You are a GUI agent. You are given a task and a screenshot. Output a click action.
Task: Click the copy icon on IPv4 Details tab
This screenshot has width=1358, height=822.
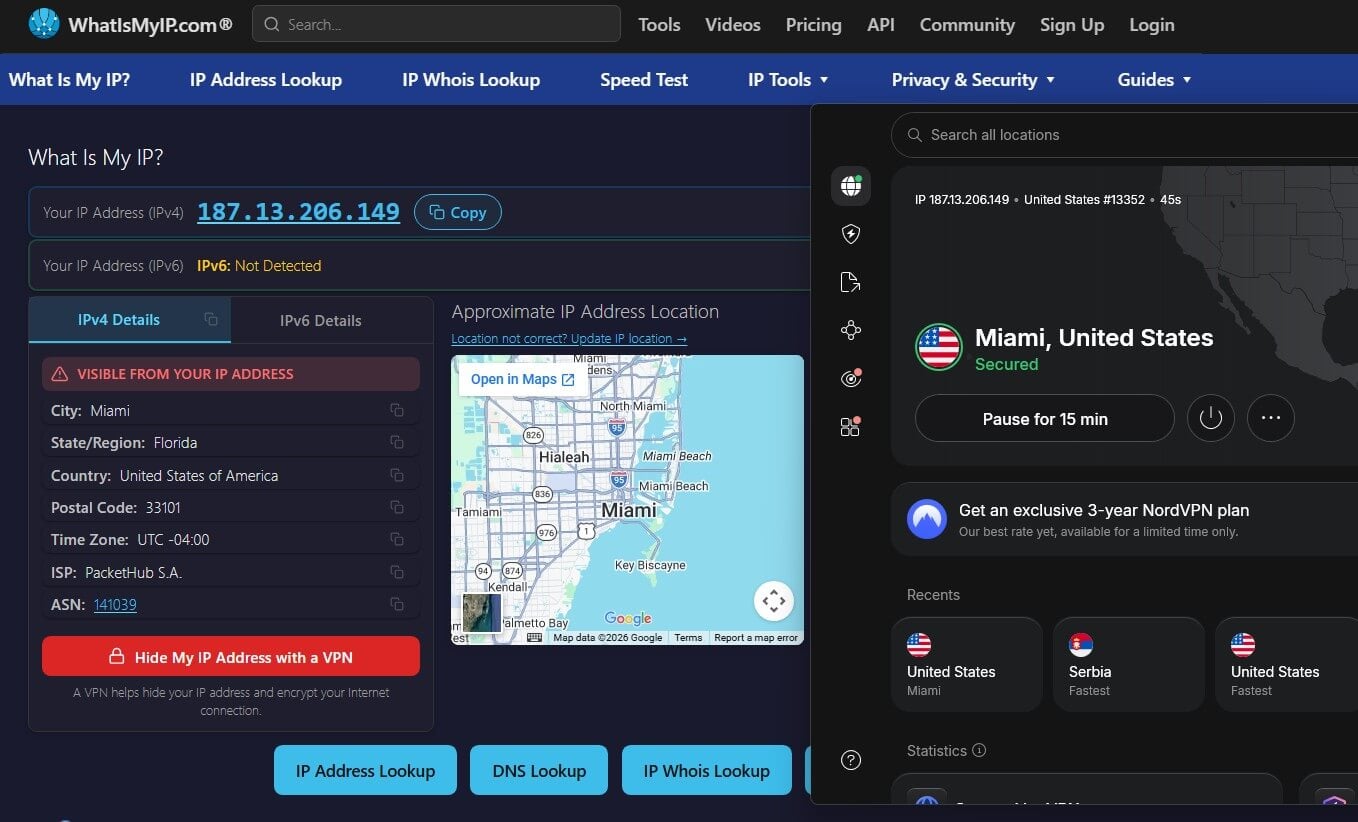210,320
